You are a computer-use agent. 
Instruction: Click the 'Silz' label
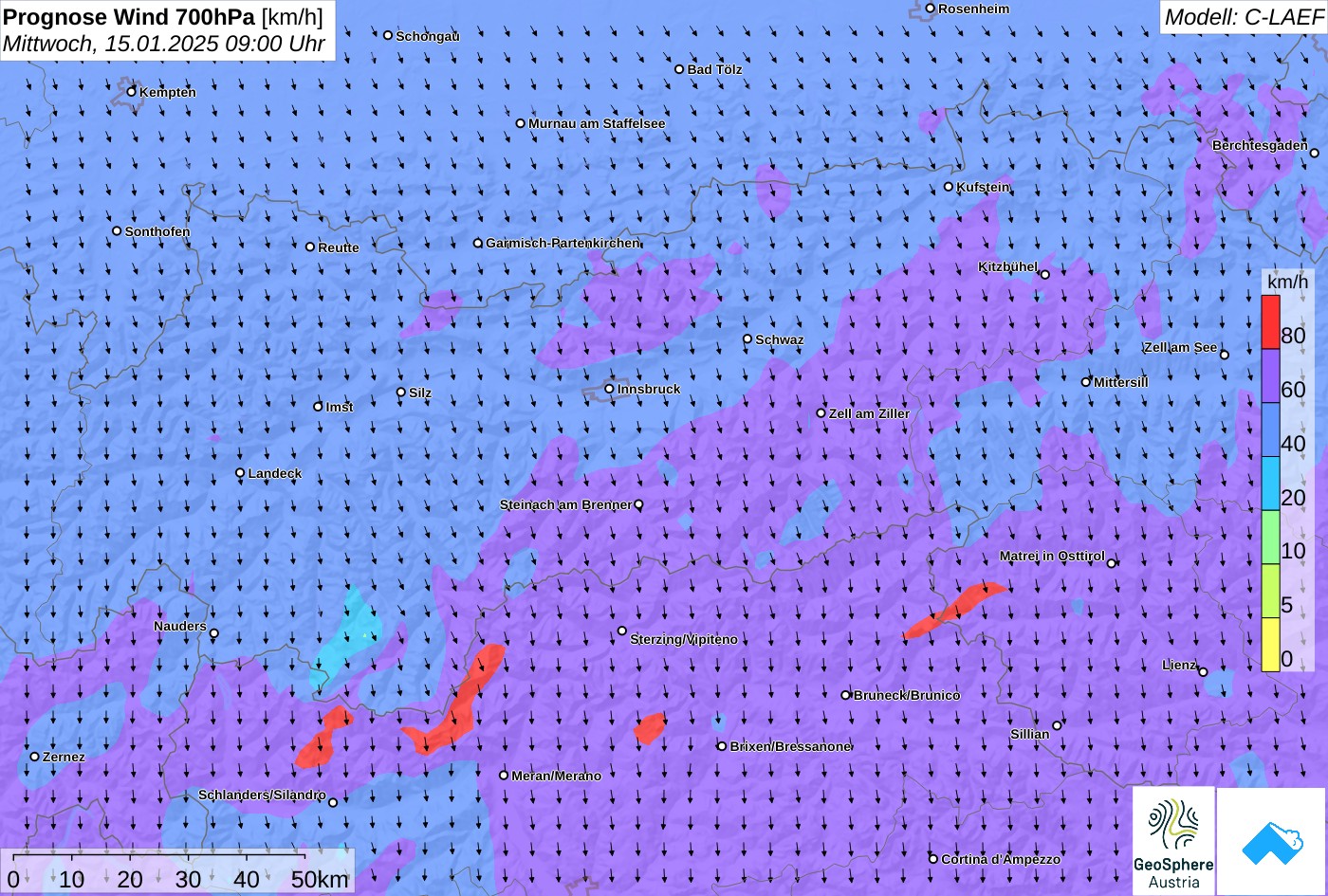click(x=420, y=393)
